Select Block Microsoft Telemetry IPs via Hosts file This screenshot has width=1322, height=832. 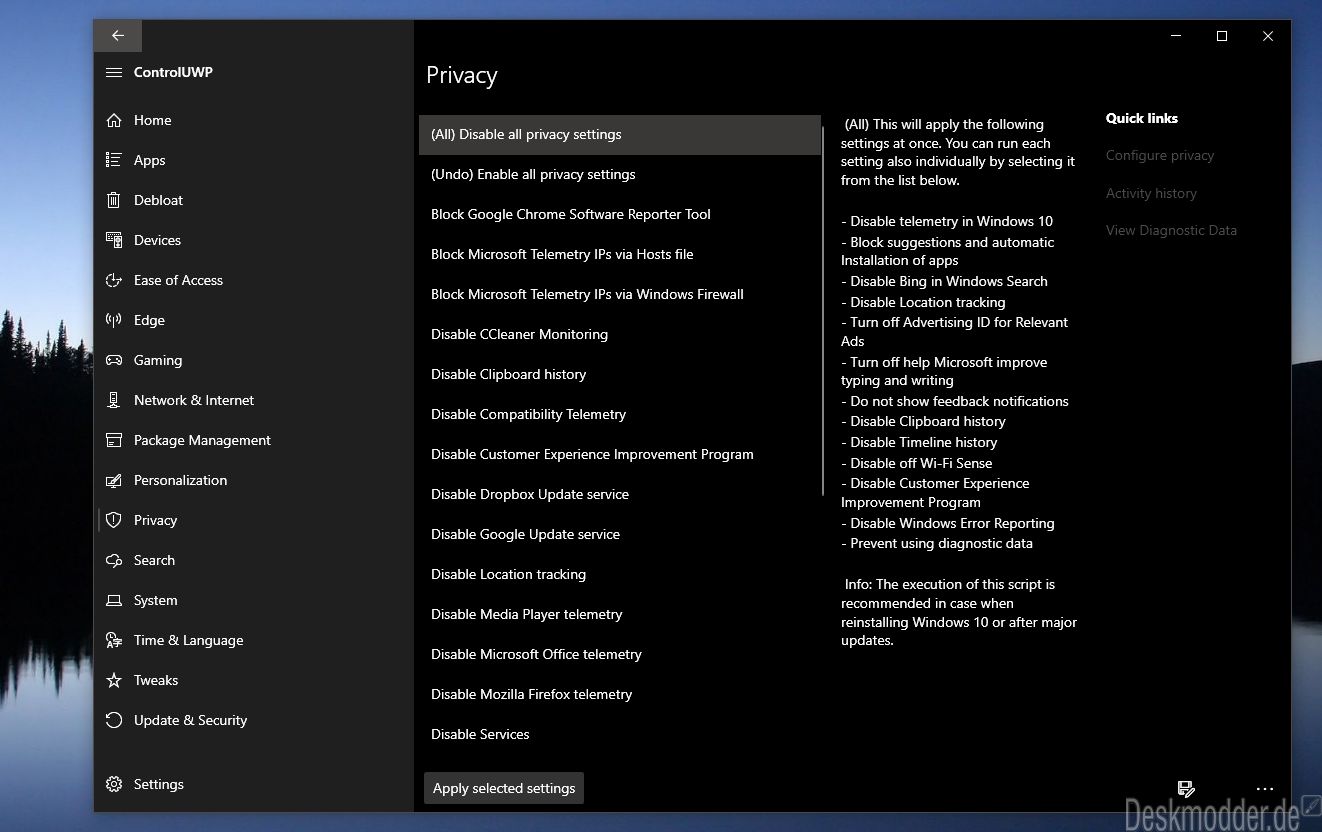(x=620, y=254)
